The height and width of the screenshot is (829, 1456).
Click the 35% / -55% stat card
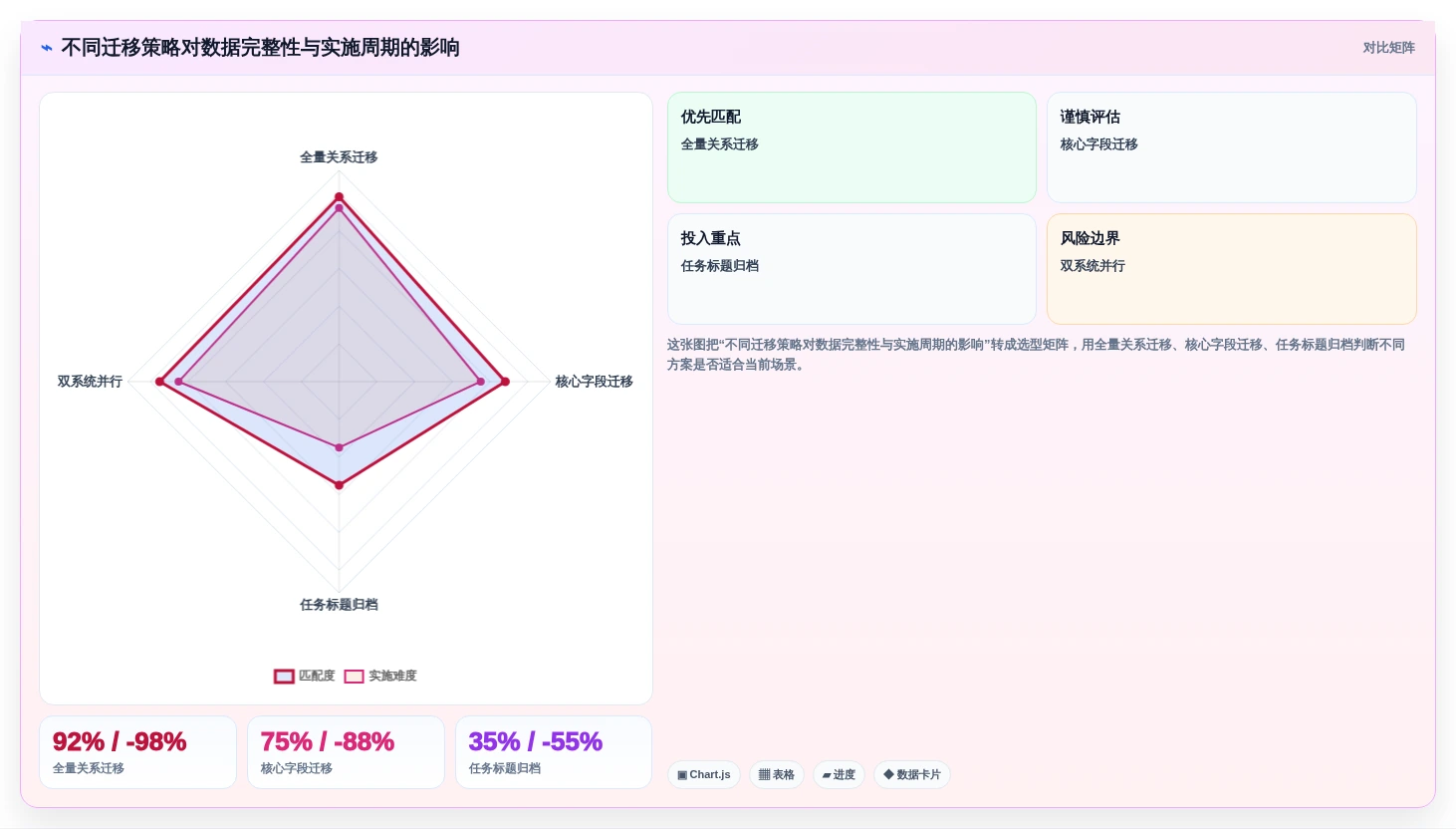click(554, 752)
